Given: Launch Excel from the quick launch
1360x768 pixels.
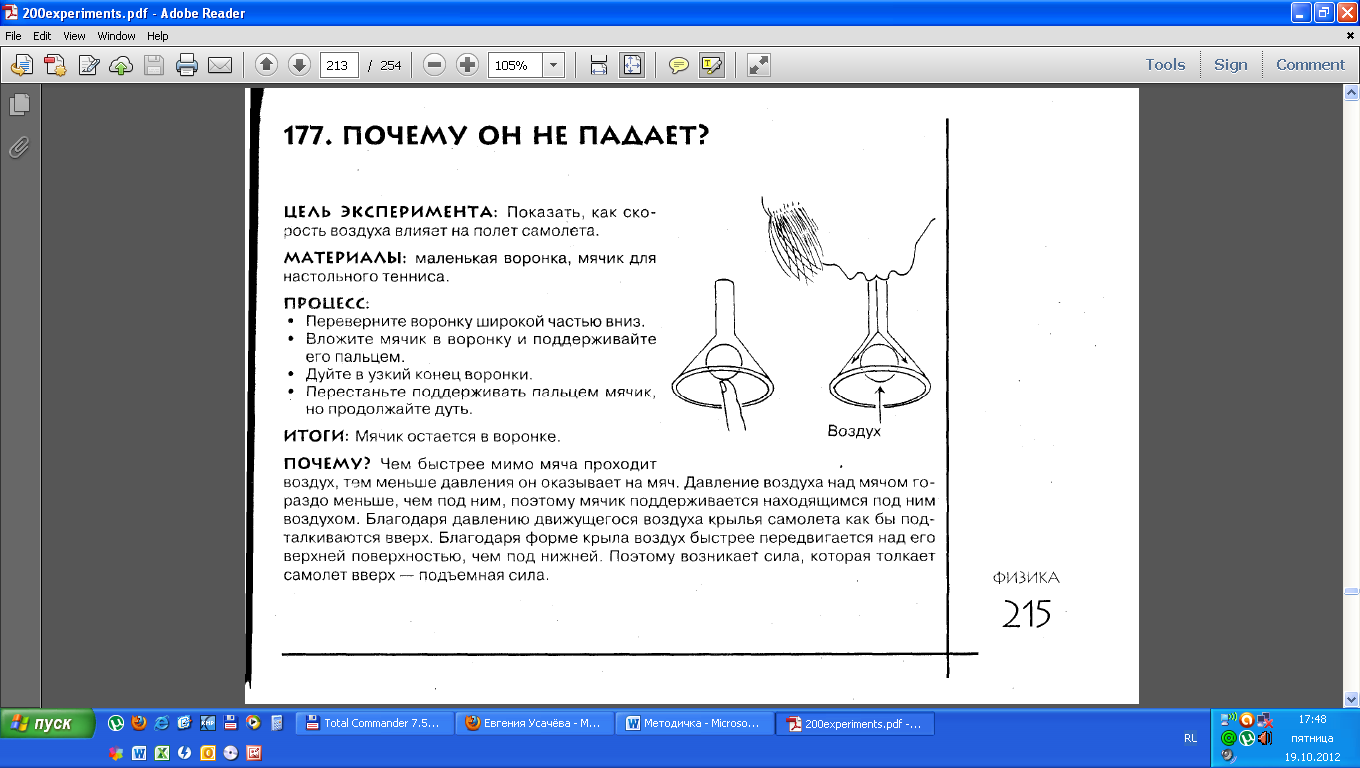Looking at the screenshot, I should (161, 753).
